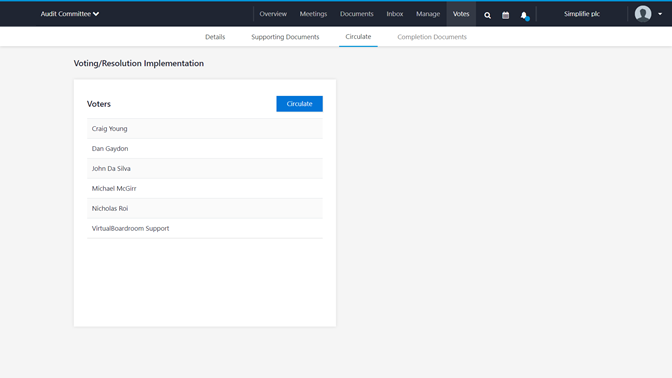Viewport: 672px width, 378px height.
Task: Open the Manage menu item
Action: pyautogui.click(x=428, y=14)
